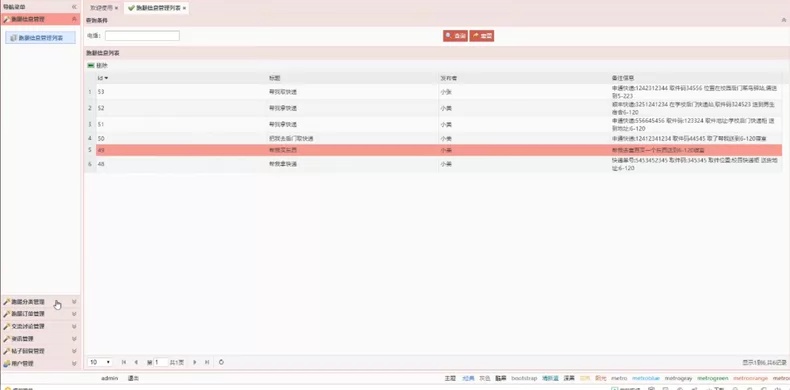The width and height of the screenshot is (790, 390).
Task: Click the red search query button
Action: [455, 36]
